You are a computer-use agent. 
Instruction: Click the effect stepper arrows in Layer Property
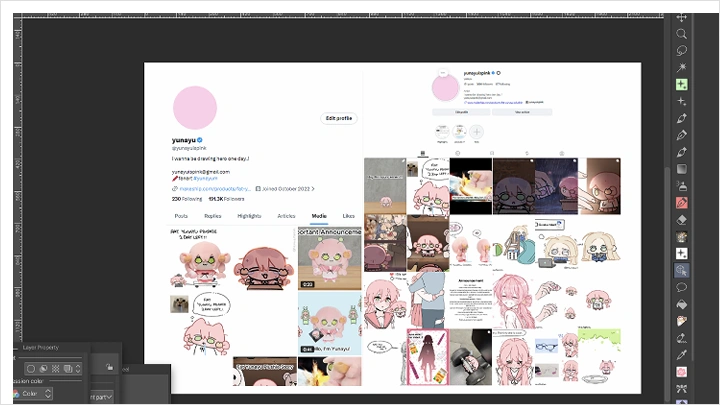pos(78,369)
